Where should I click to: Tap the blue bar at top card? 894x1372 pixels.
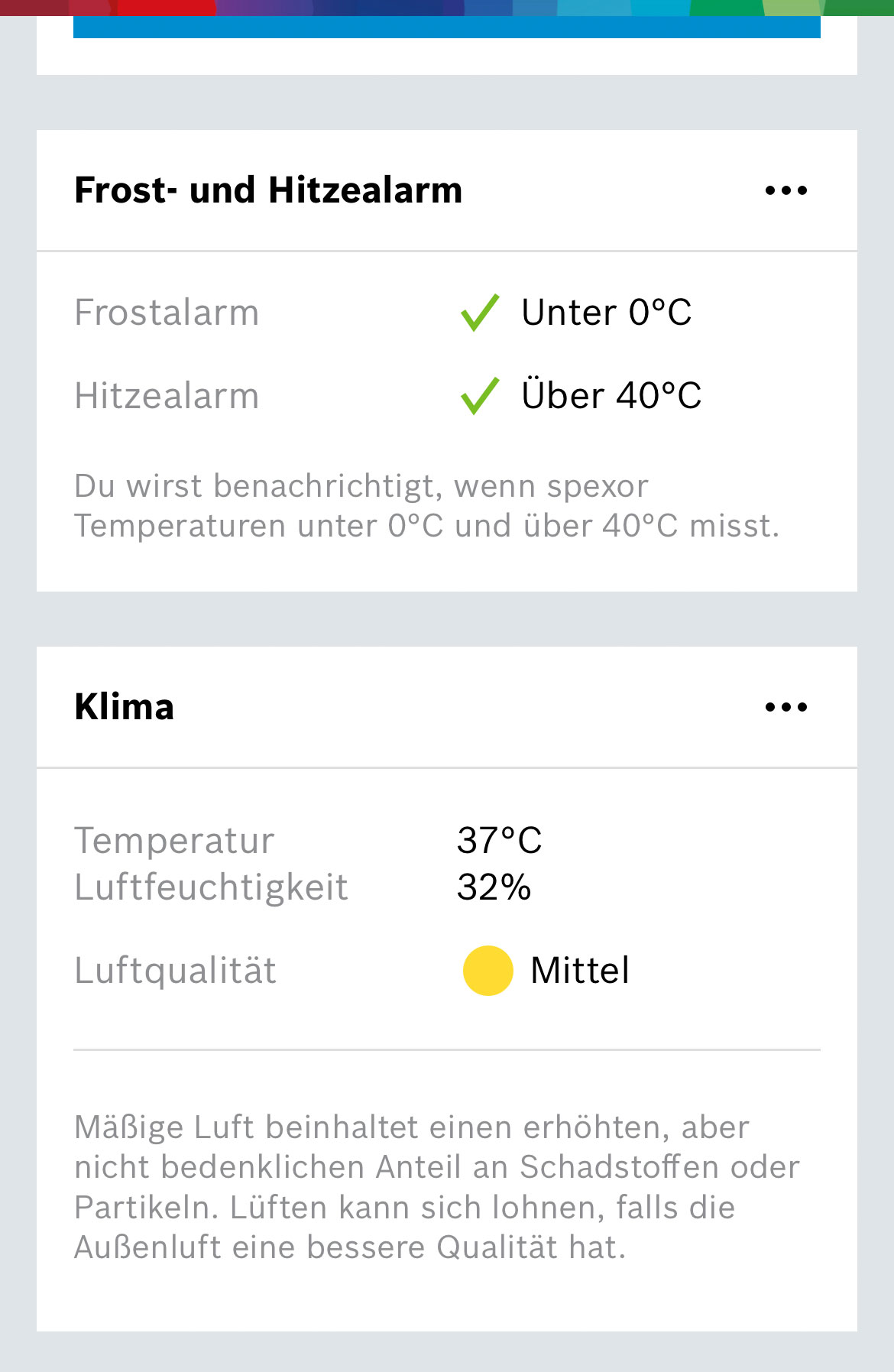(446, 27)
